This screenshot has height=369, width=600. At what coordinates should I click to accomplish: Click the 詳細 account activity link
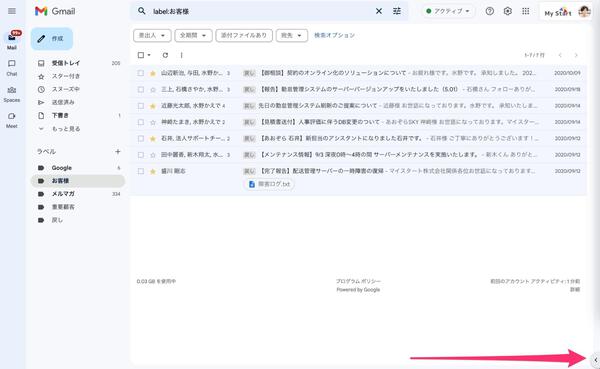pyautogui.click(x=575, y=290)
